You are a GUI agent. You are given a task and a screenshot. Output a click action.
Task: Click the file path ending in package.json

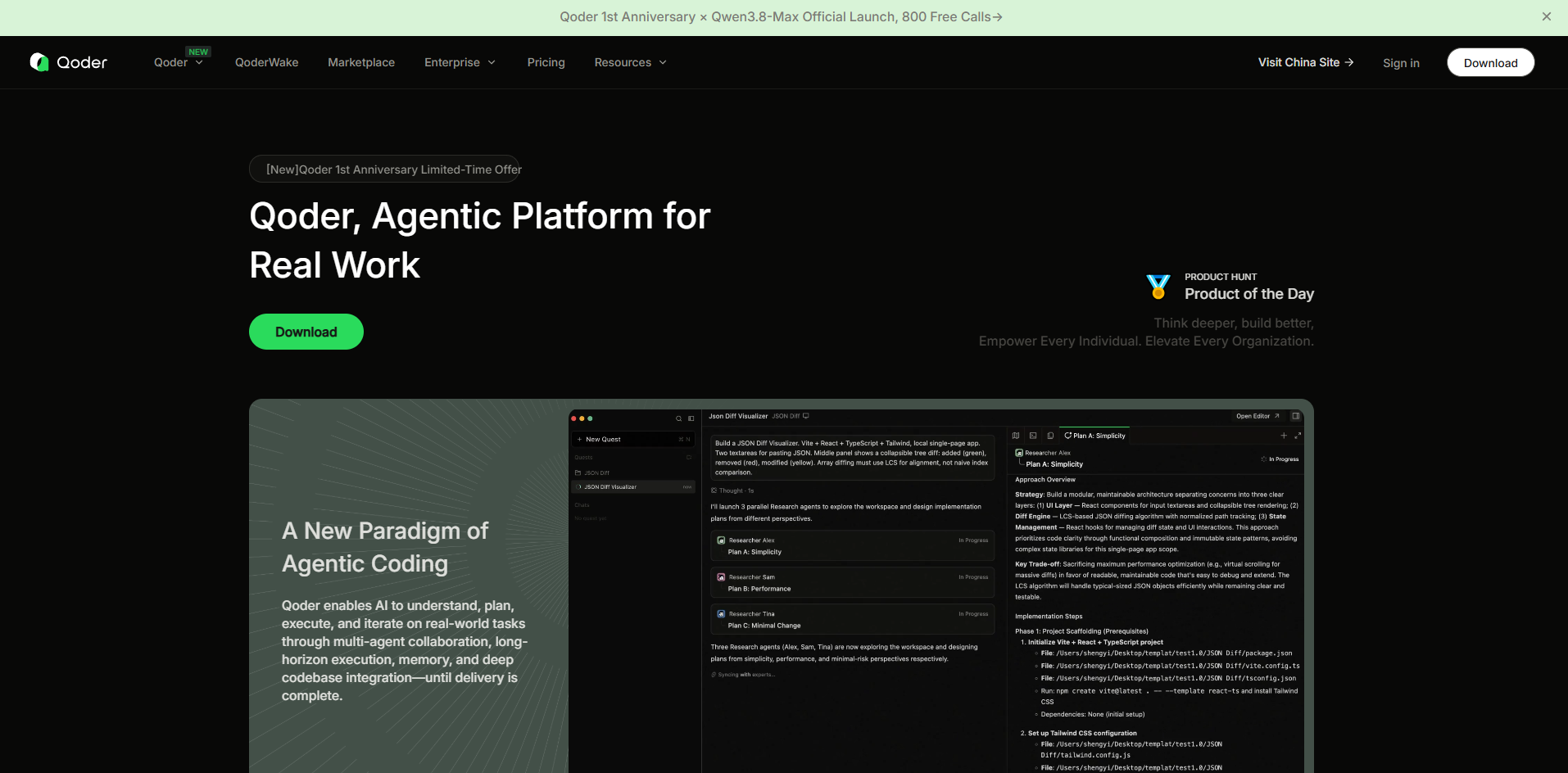pos(1174,653)
